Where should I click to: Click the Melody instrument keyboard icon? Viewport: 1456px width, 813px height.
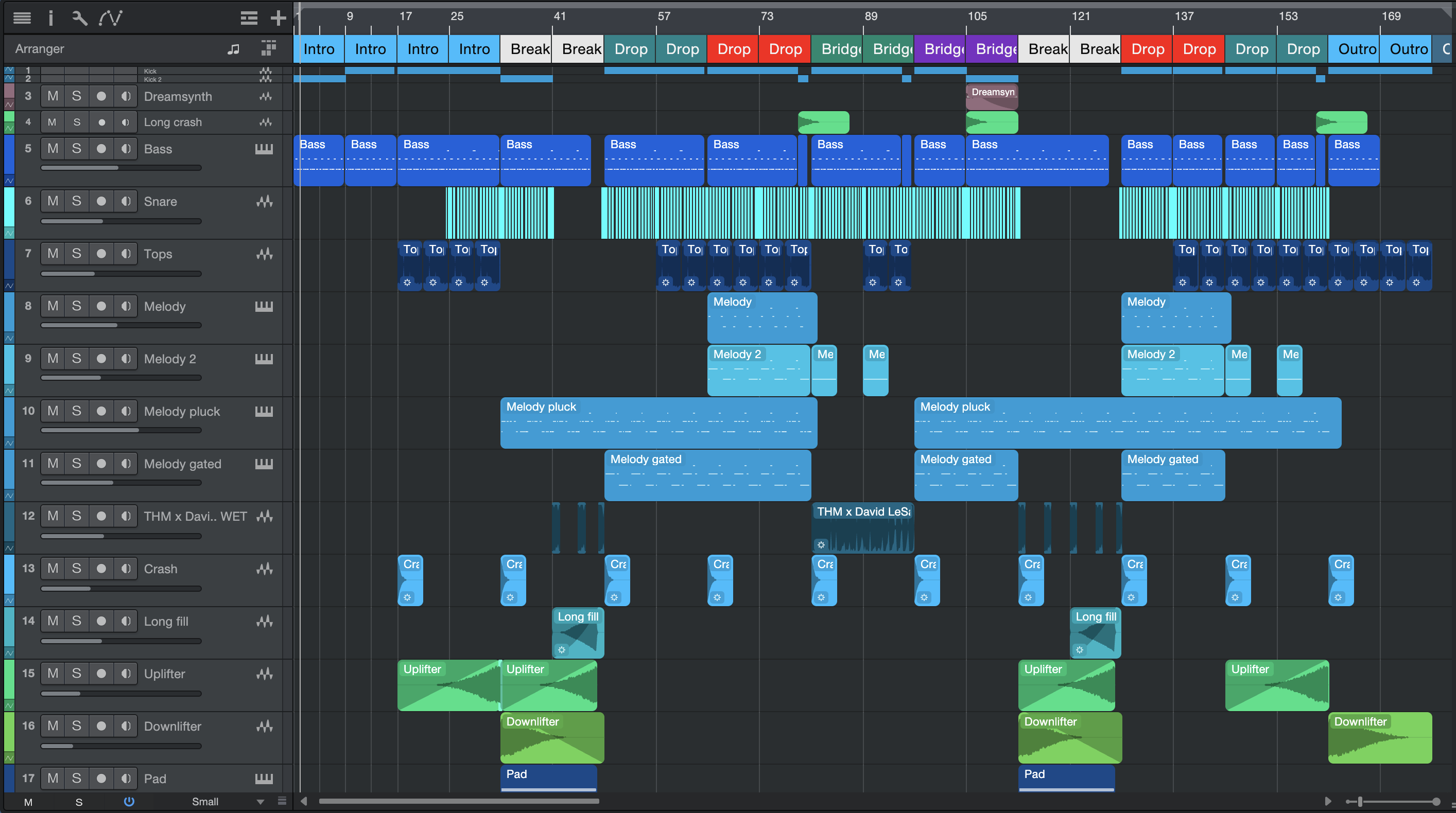click(x=264, y=306)
